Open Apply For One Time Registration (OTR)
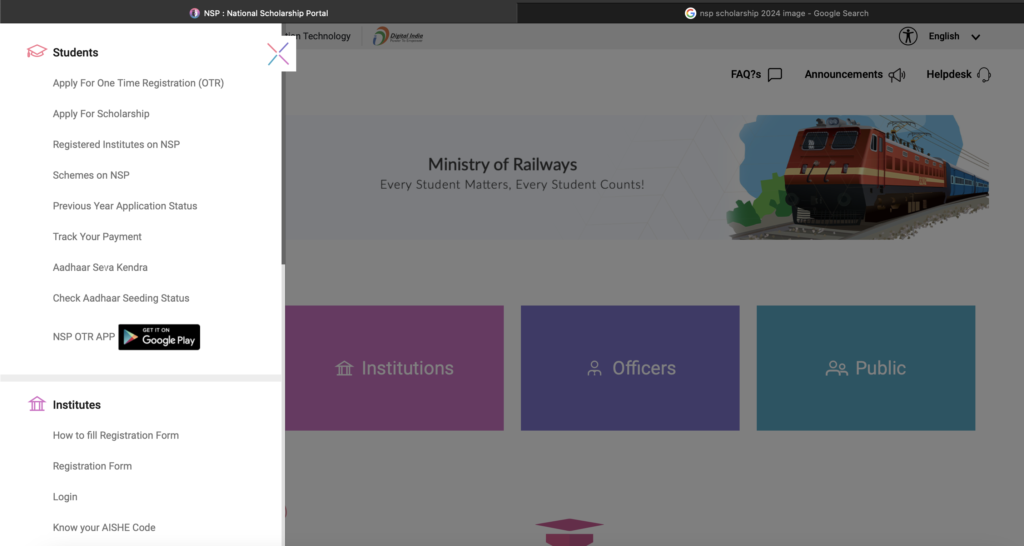The image size is (1024, 546). coord(138,83)
